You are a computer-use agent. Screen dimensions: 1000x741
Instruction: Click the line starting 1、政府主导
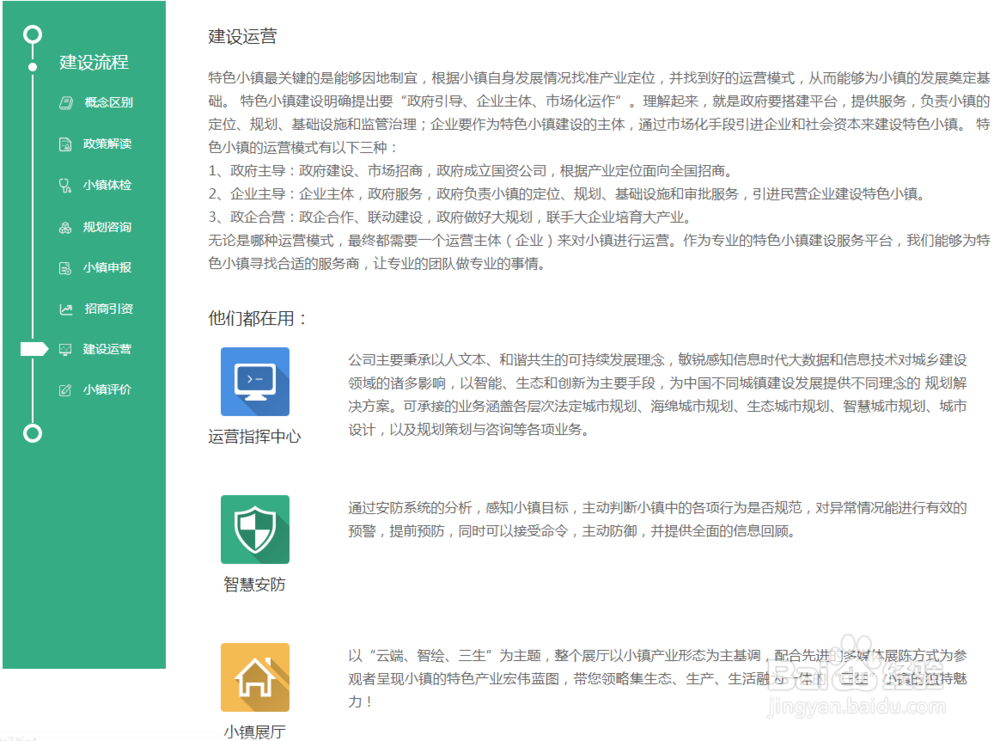click(x=471, y=171)
